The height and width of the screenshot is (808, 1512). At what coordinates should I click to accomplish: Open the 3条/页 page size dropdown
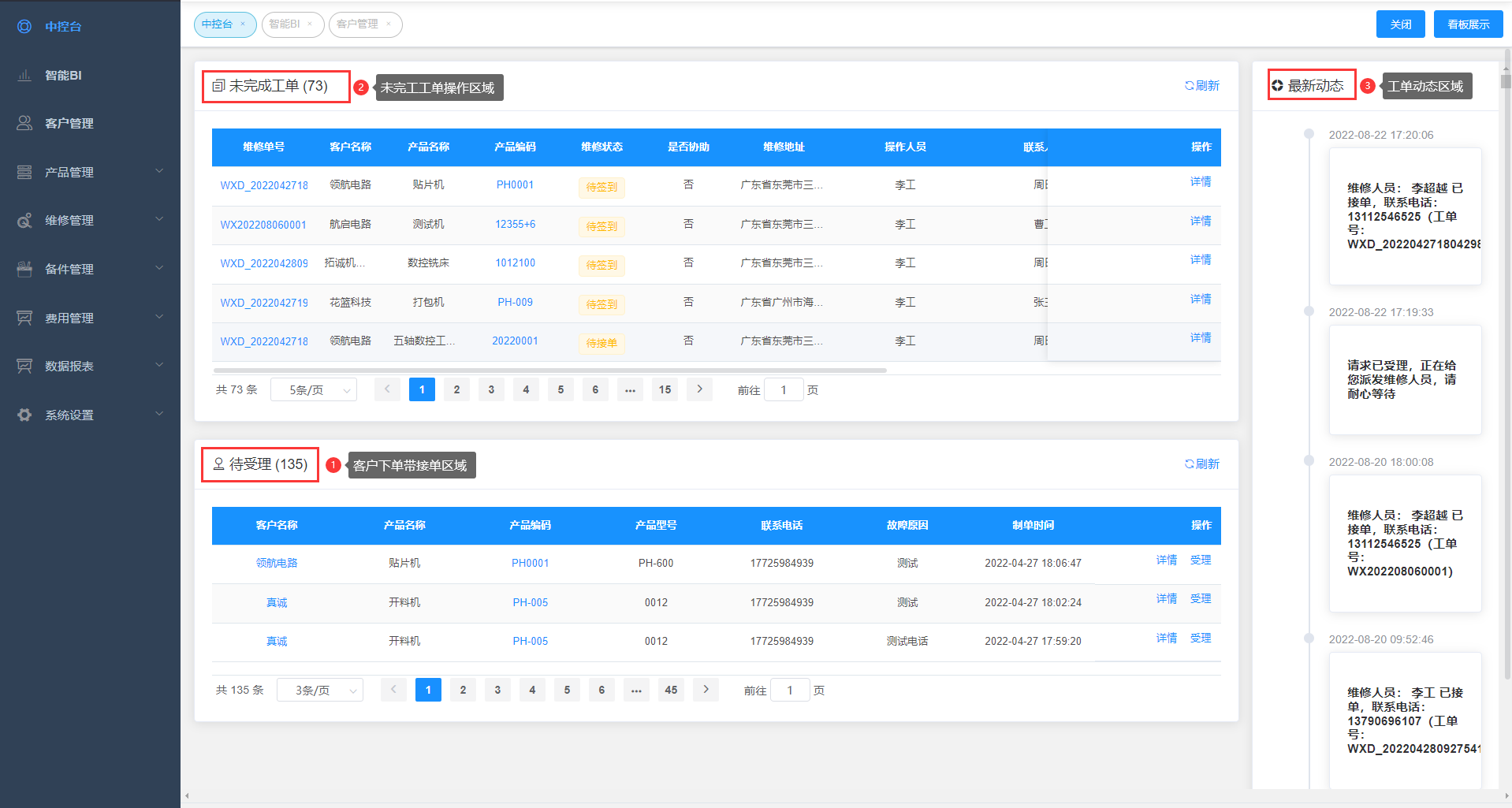319,691
